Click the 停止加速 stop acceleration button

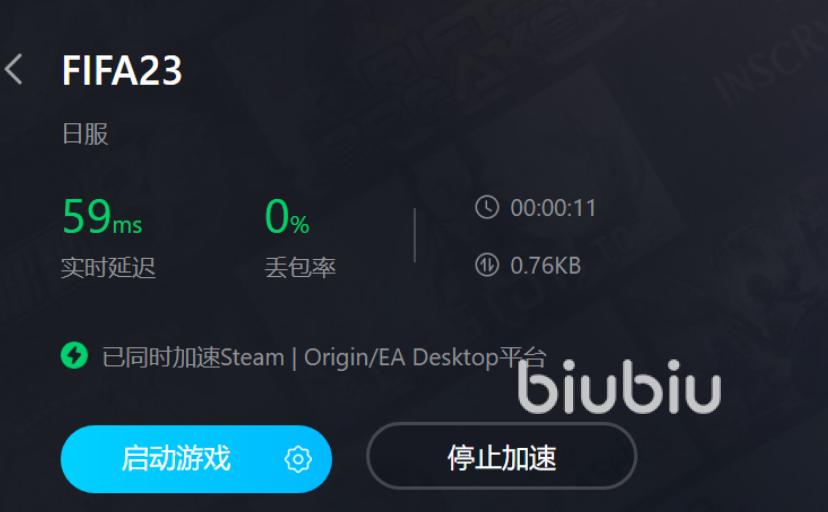[x=502, y=457]
